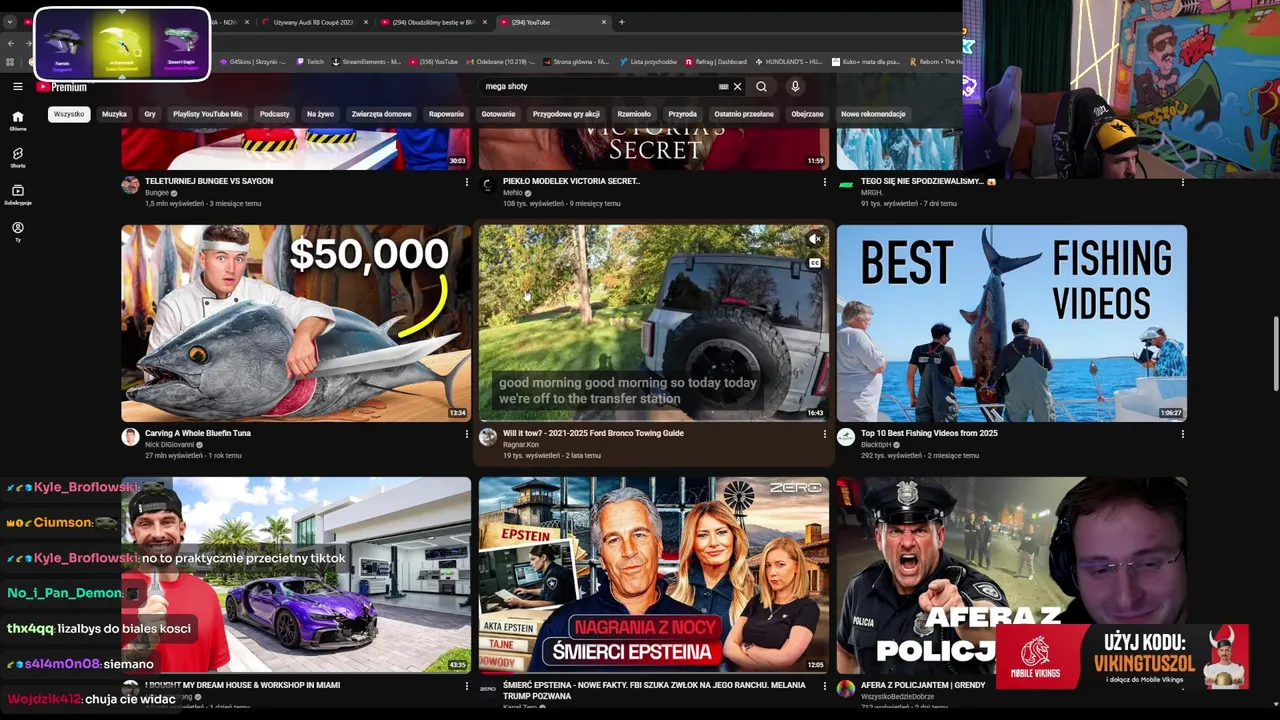This screenshot has height=720, width=1280.
Task: Open the Shorts sidebar icon
Action: coord(17,157)
